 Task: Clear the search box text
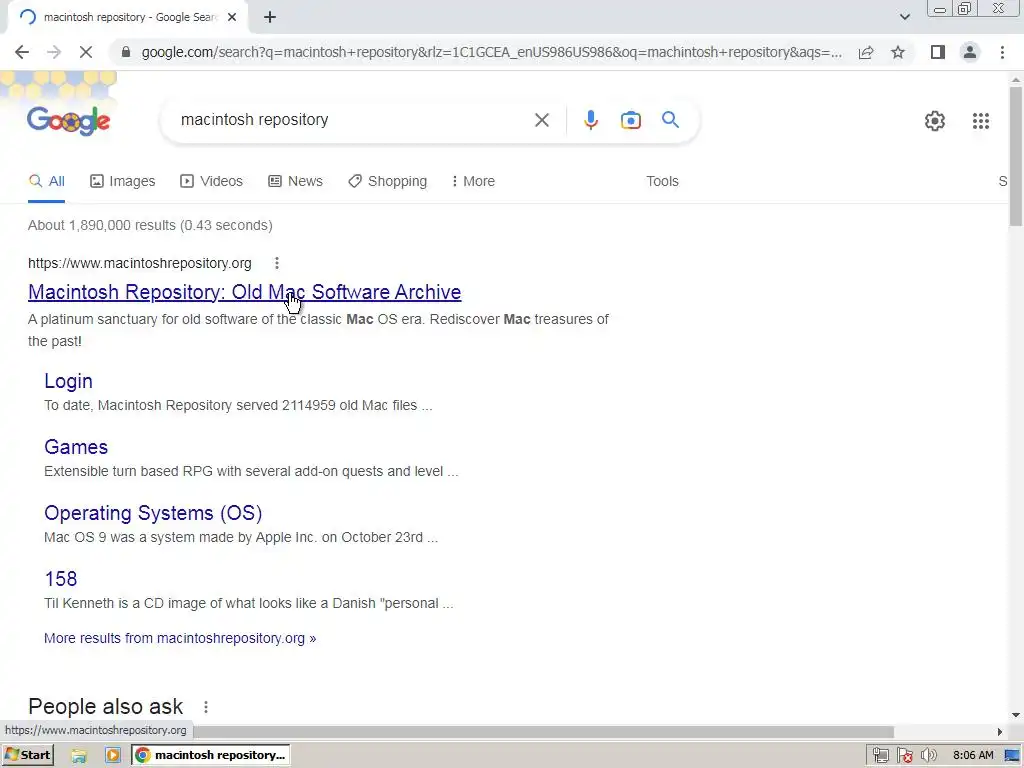(541, 120)
